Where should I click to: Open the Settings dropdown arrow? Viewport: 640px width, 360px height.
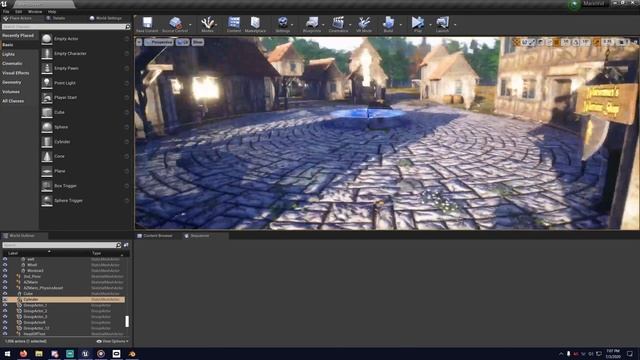(292, 24)
